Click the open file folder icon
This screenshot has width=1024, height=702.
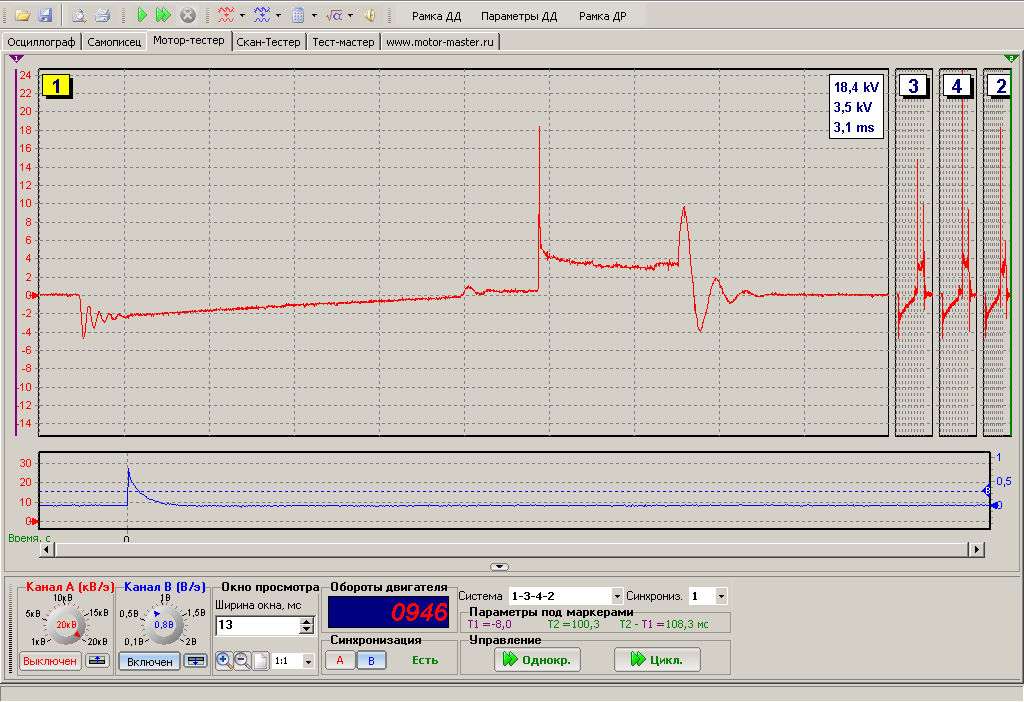[21, 16]
